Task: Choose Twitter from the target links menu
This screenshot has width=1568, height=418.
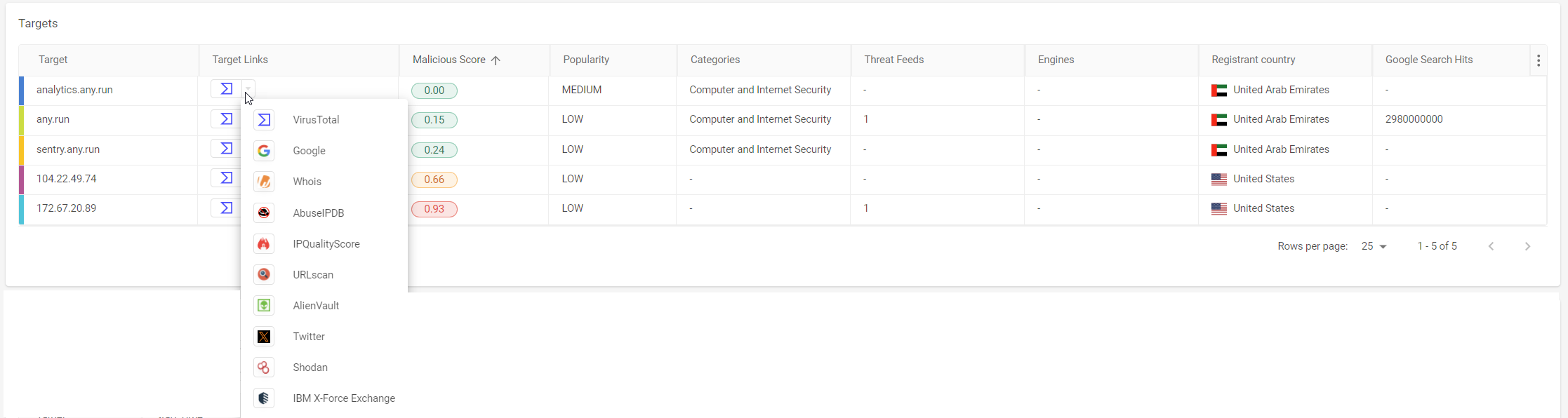Action: click(307, 336)
